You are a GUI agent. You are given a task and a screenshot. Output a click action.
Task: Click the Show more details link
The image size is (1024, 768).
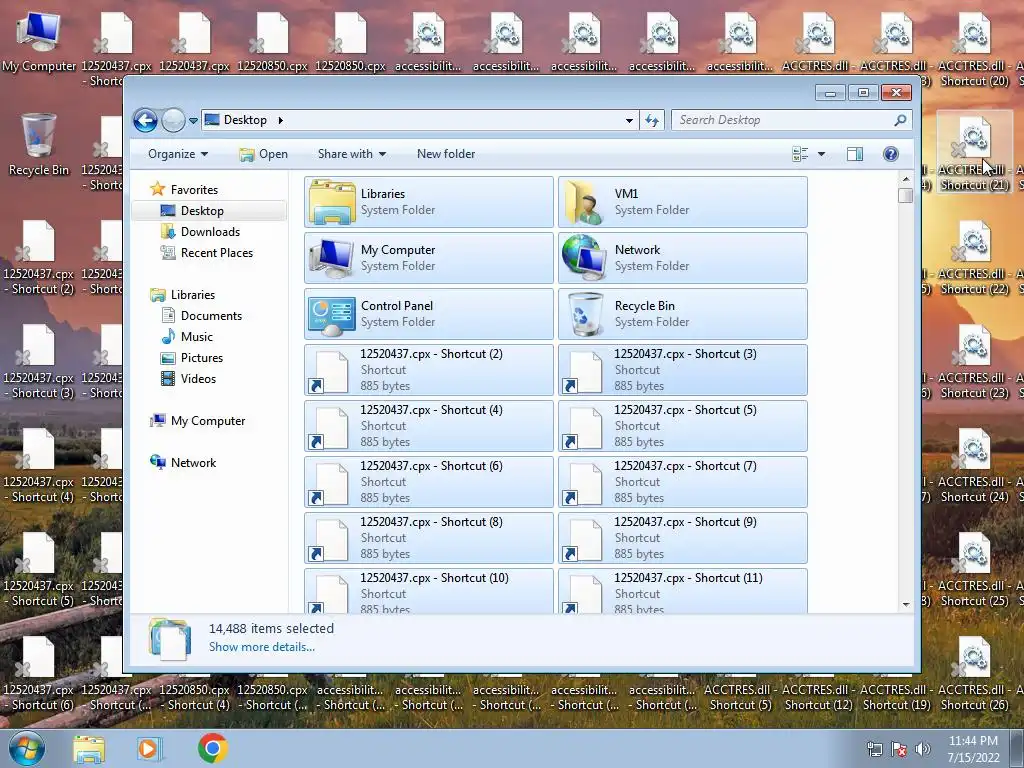[x=262, y=647]
